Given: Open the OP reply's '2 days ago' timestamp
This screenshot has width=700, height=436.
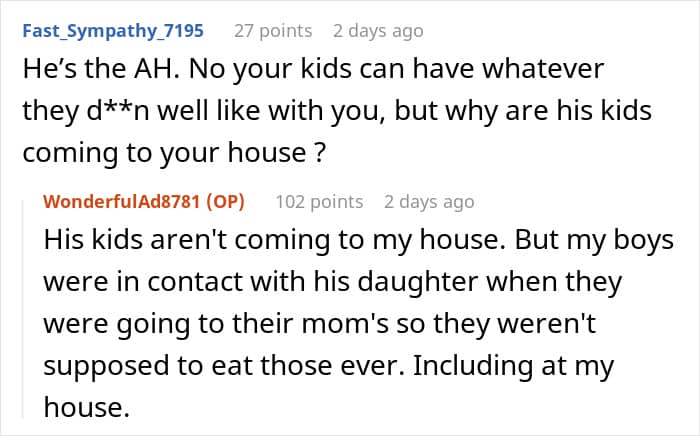Looking at the screenshot, I should pyautogui.click(x=429, y=202).
